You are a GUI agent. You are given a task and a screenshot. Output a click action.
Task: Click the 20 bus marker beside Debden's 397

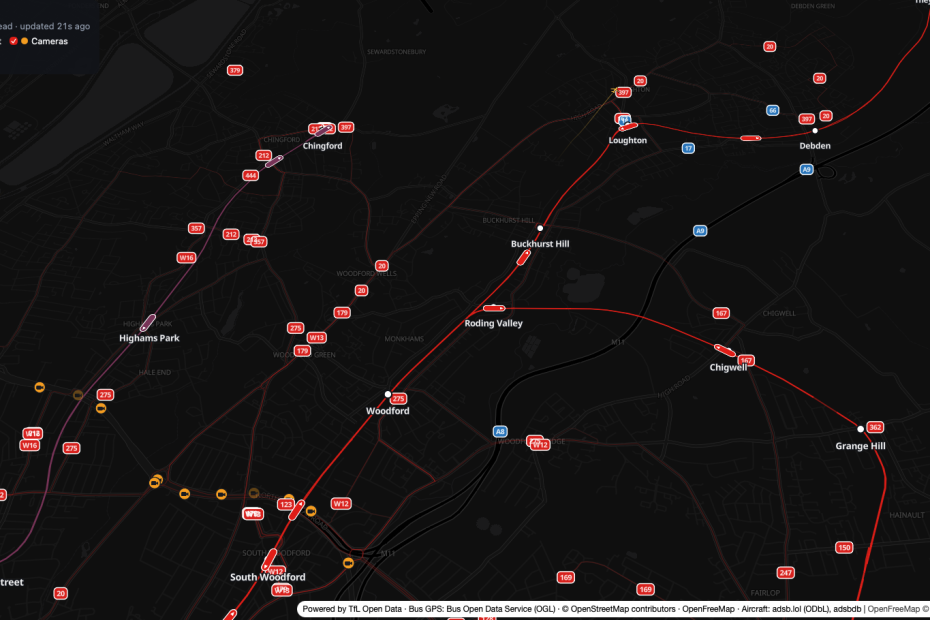point(826,116)
